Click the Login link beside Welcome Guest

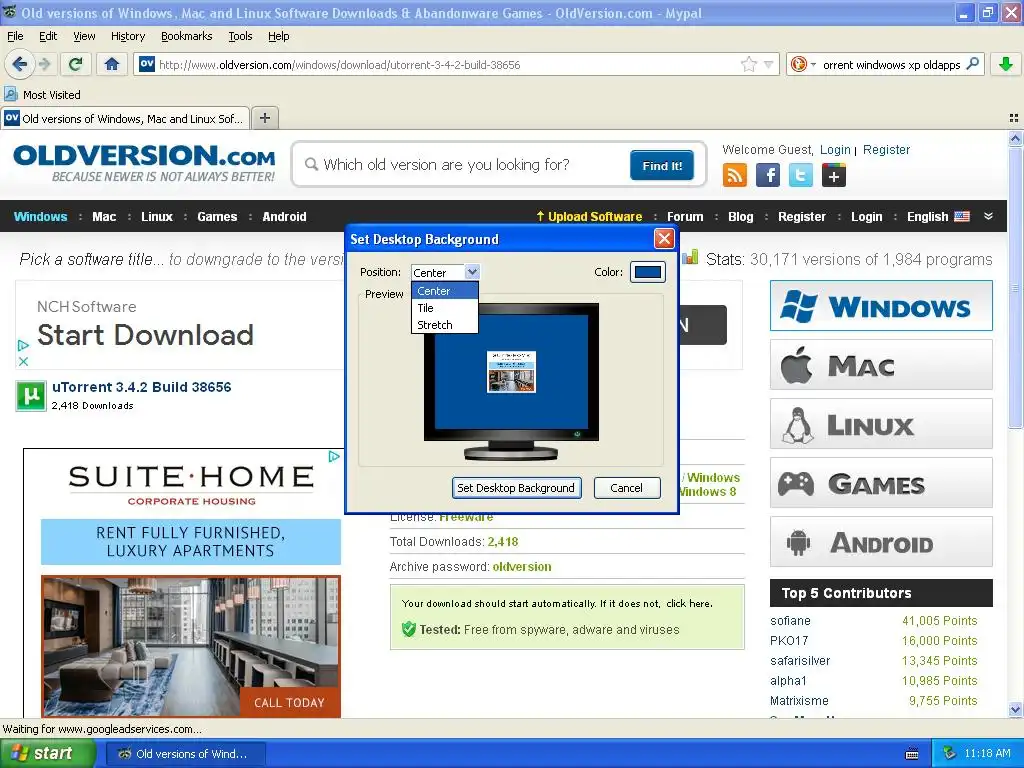click(835, 150)
